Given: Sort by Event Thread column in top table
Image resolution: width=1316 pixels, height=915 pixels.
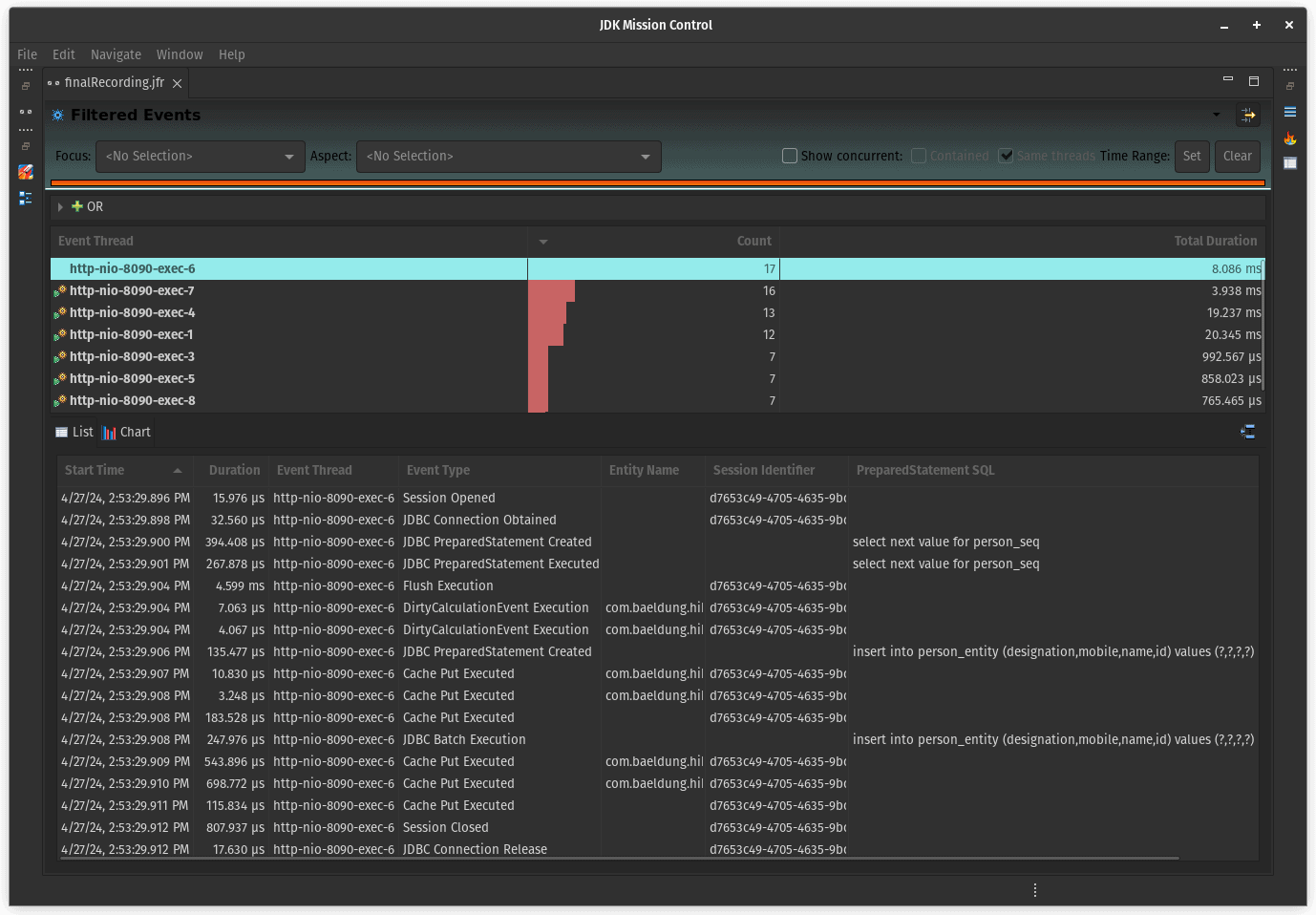Looking at the screenshot, I should tap(288, 241).
